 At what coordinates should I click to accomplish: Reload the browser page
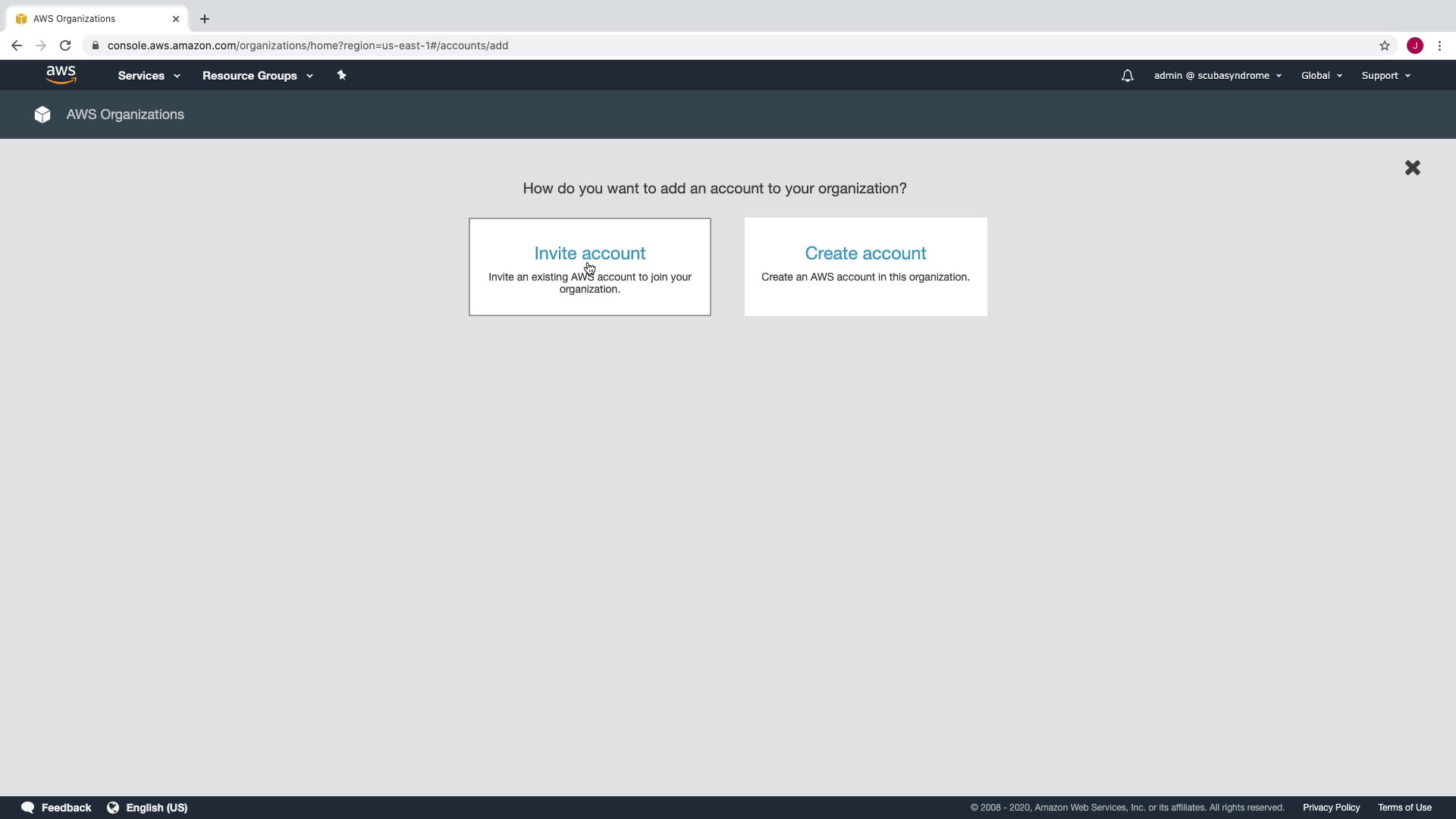[x=65, y=45]
